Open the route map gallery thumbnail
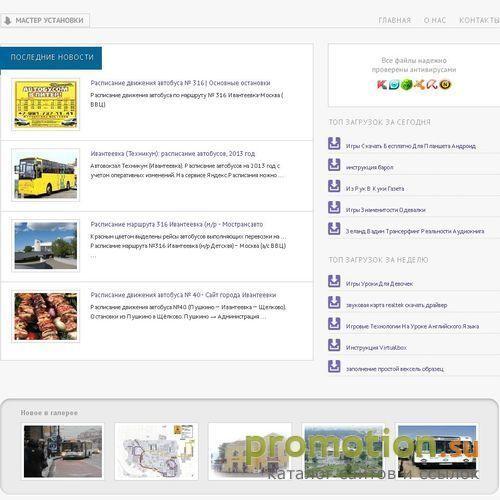This screenshot has height=500, width=500. click(x=156, y=451)
